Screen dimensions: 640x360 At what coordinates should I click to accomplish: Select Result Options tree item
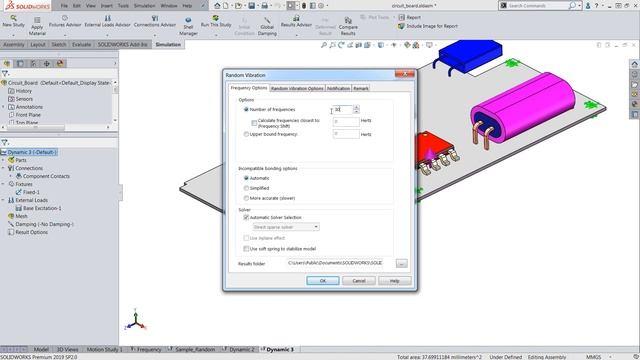(31, 232)
